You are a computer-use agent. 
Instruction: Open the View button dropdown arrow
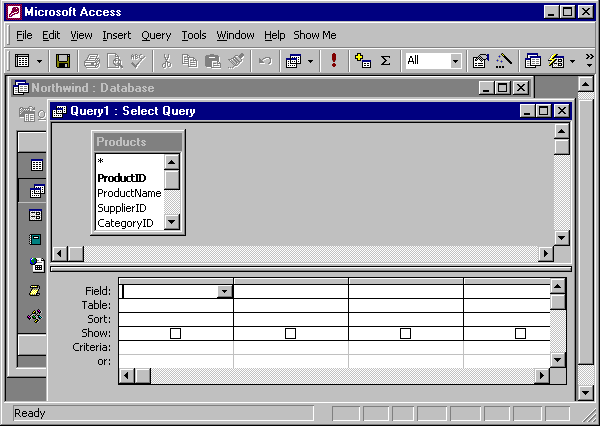[x=39, y=61]
